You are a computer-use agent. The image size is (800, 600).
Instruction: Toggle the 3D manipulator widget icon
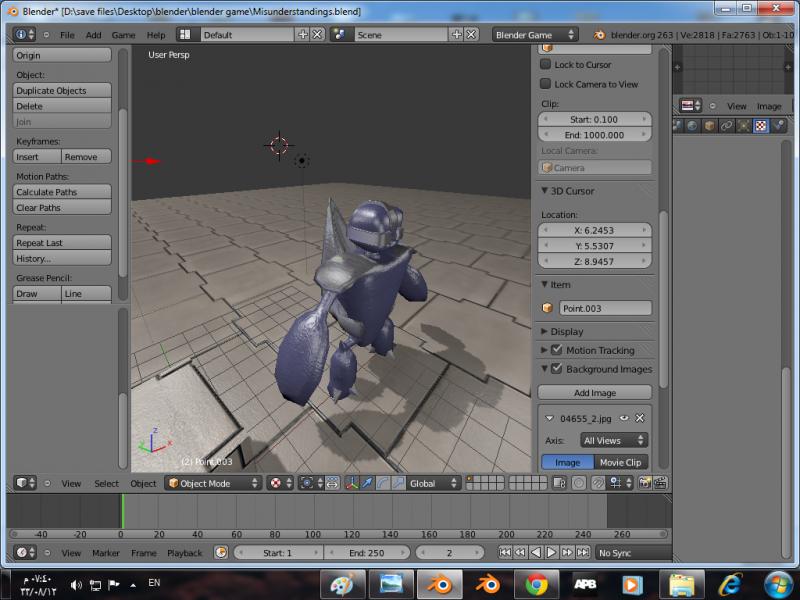pos(352,483)
